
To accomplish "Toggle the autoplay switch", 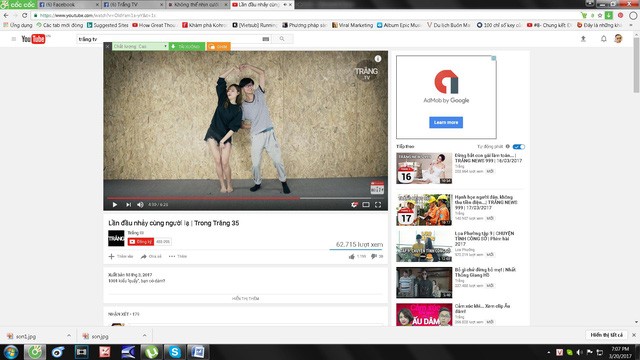I will click(519, 147).
